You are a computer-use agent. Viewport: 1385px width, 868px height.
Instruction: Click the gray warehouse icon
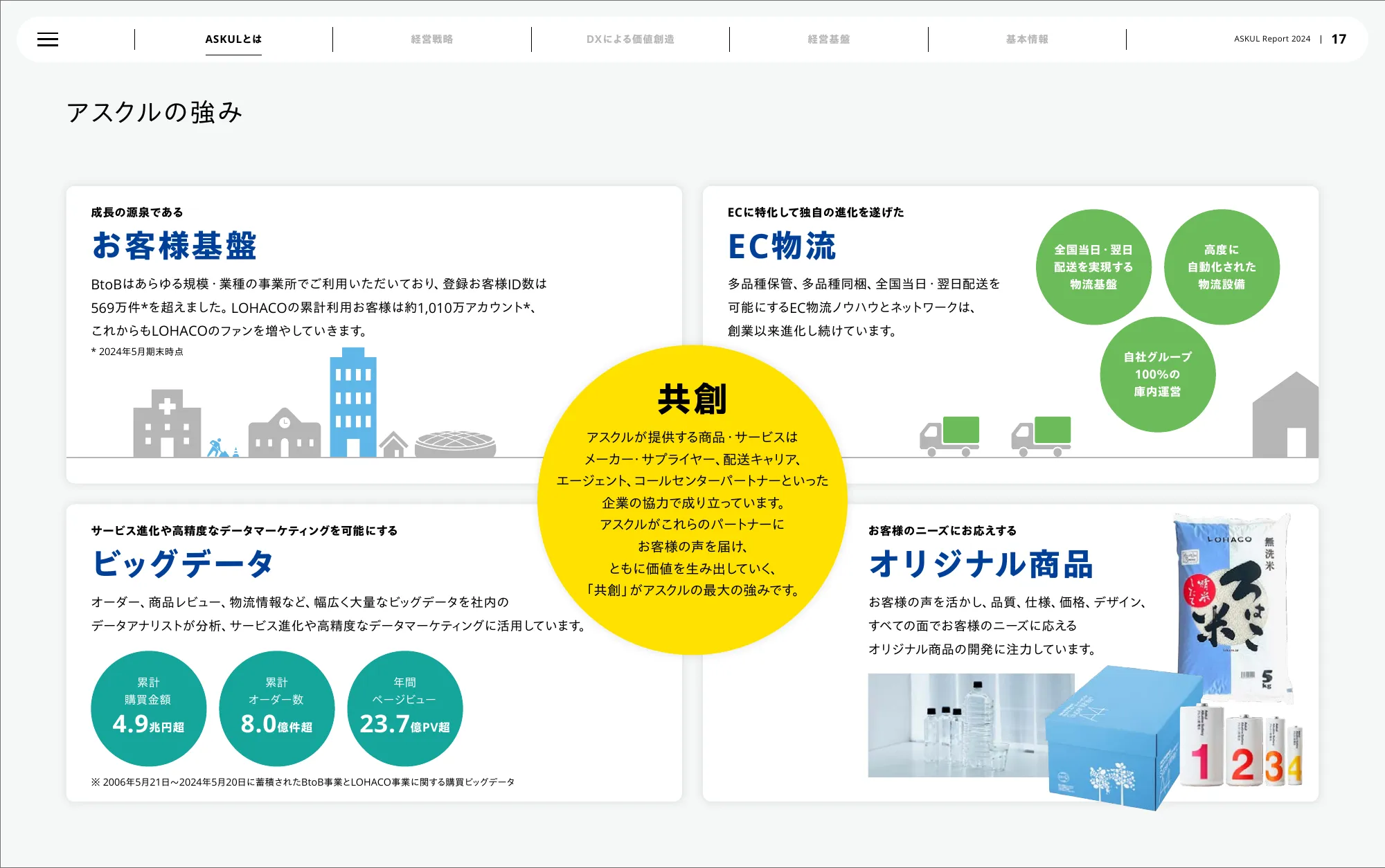click(x=1285, y=415)
